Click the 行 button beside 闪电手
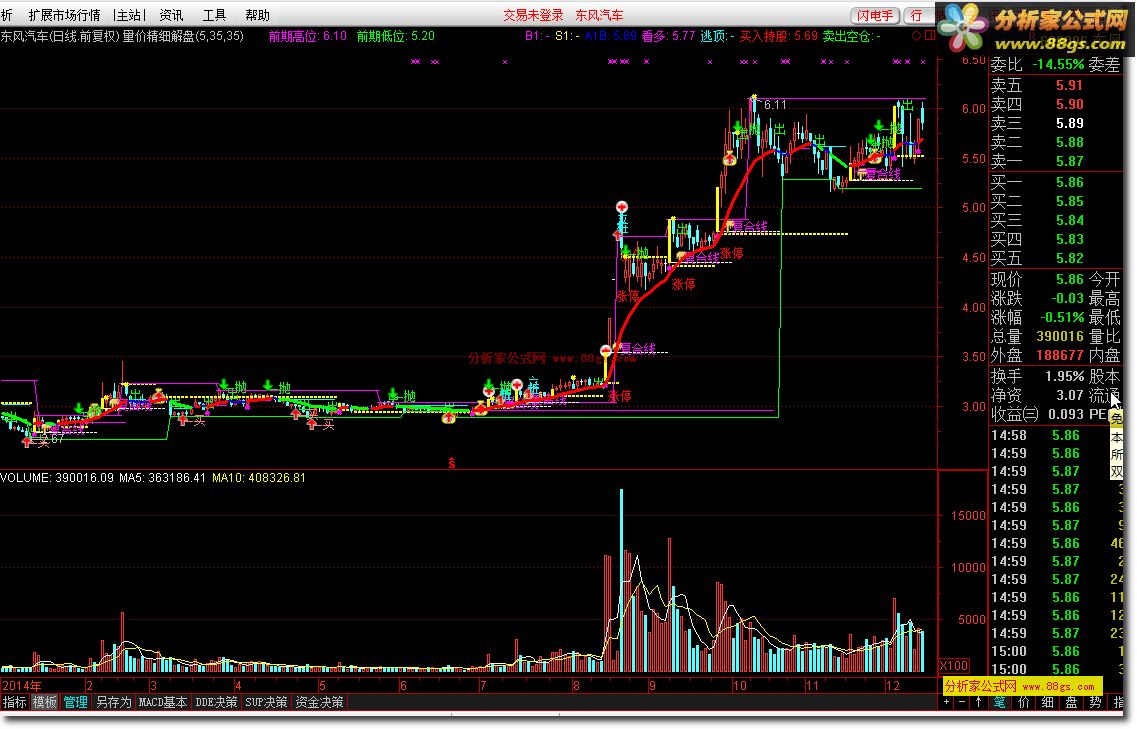 917,15
